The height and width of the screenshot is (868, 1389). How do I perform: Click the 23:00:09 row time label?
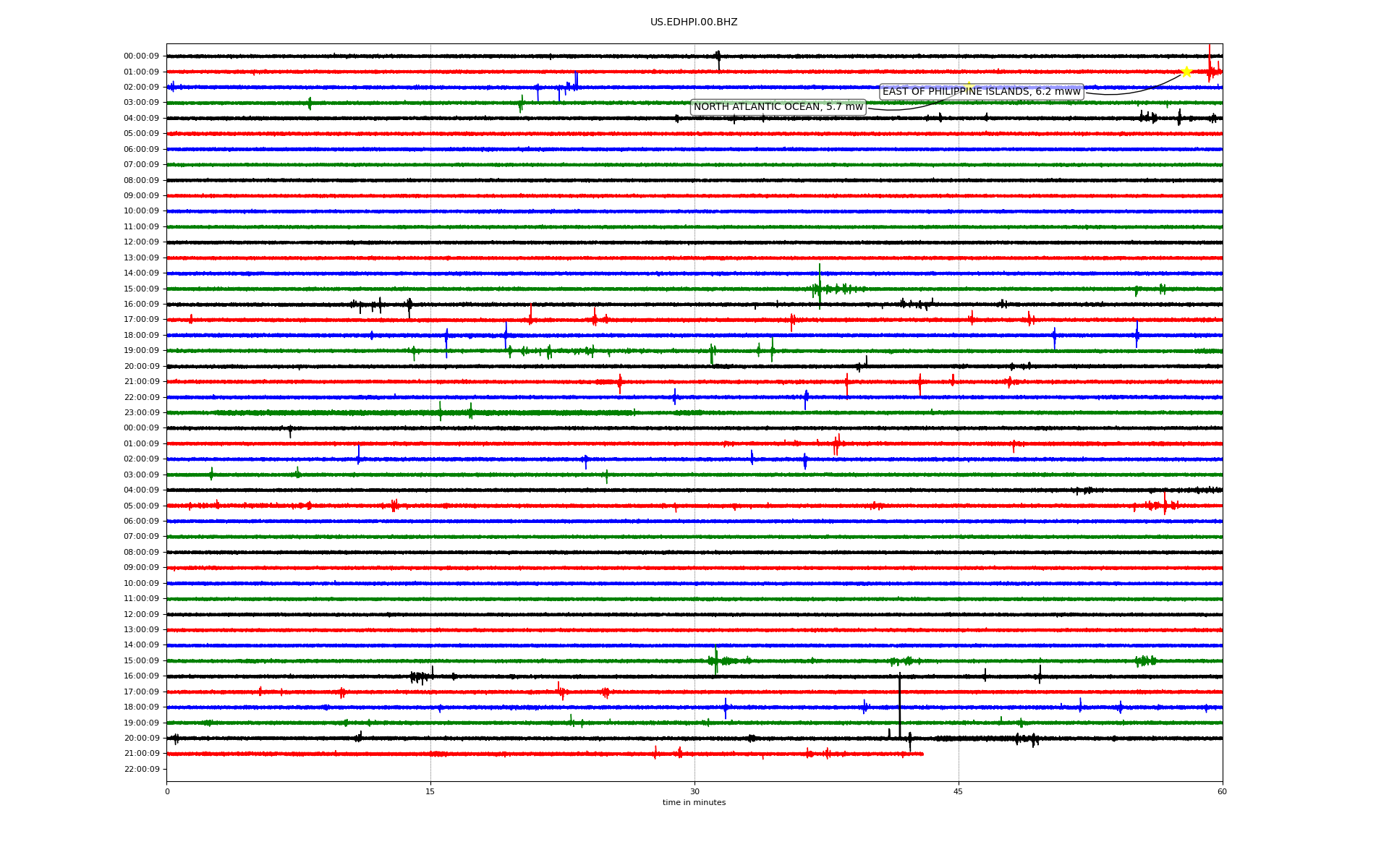pos(141,413)
